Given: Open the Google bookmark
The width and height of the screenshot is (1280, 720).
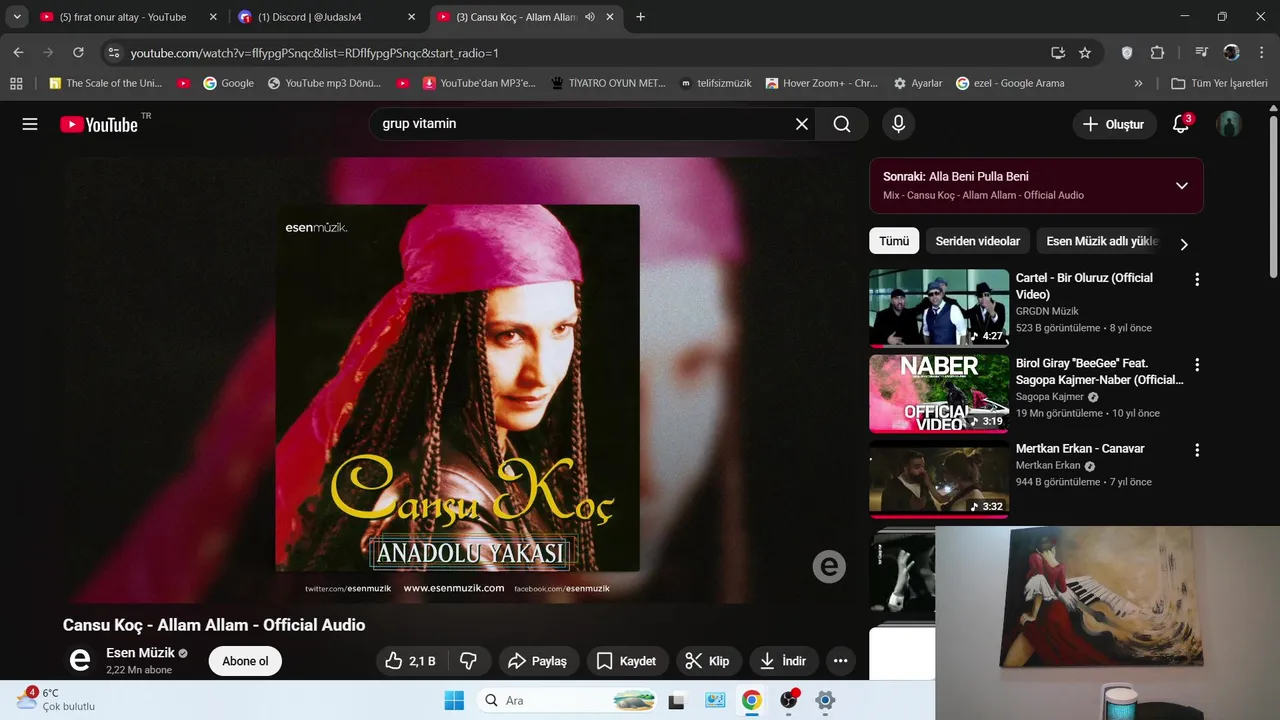Looking at the screenshot, I should [228, 83].
